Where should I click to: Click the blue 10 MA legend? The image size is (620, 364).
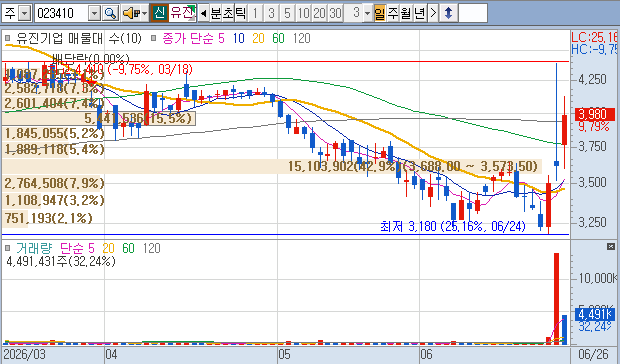pos(238,38)
